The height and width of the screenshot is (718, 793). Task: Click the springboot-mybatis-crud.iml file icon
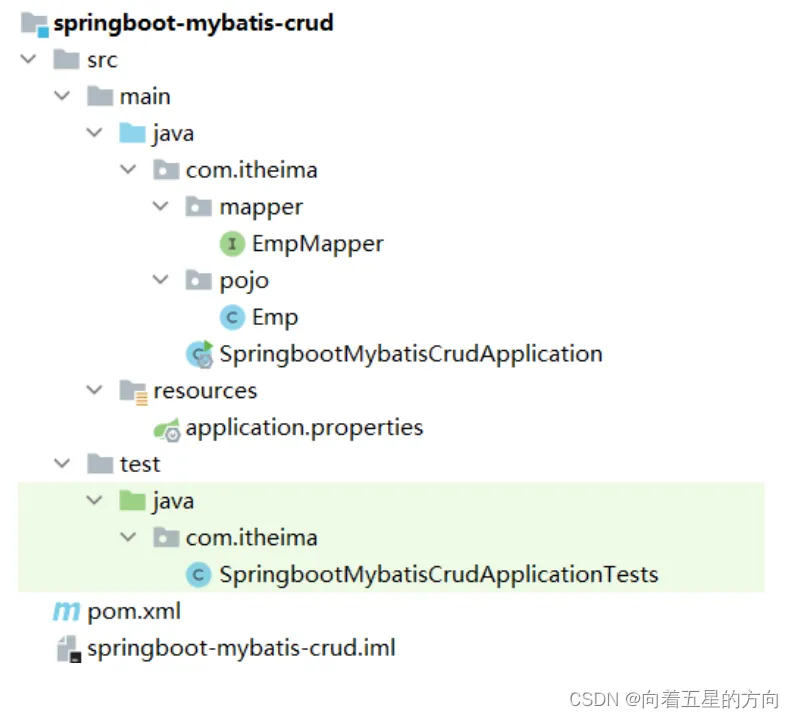click(68, 649)
